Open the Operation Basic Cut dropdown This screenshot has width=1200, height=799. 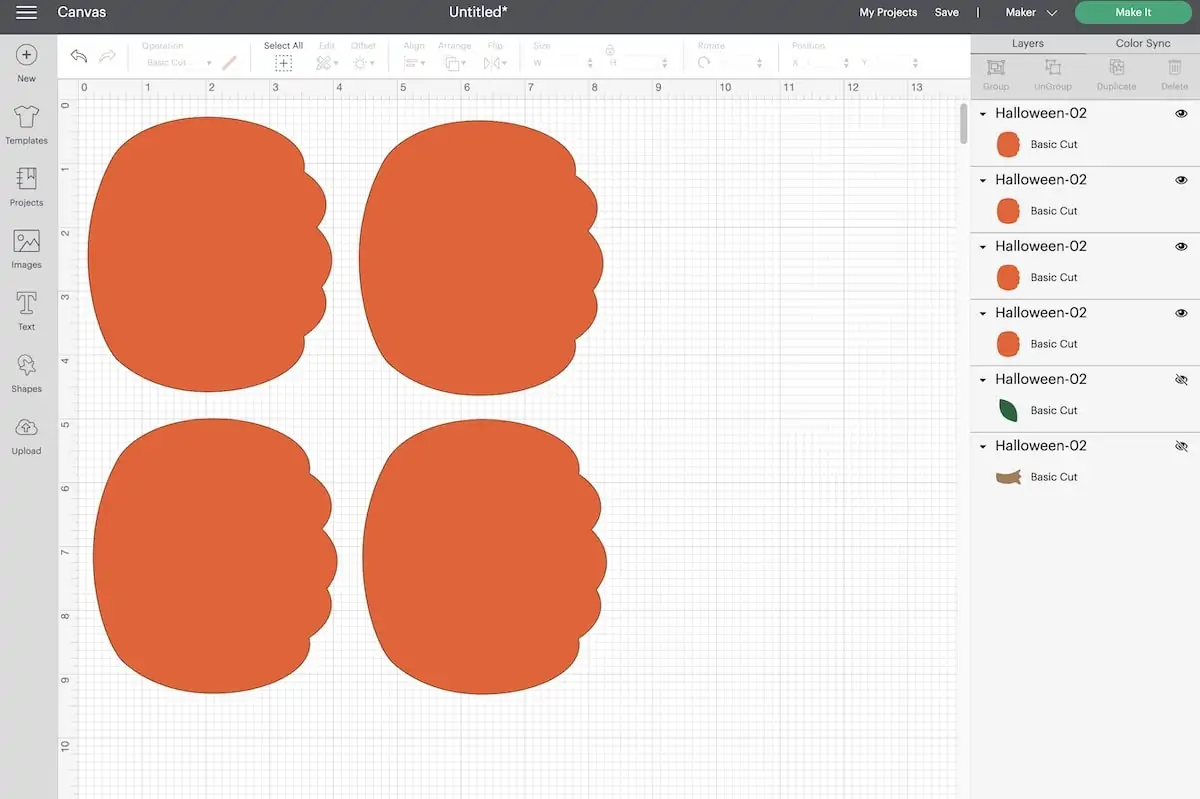179,63
